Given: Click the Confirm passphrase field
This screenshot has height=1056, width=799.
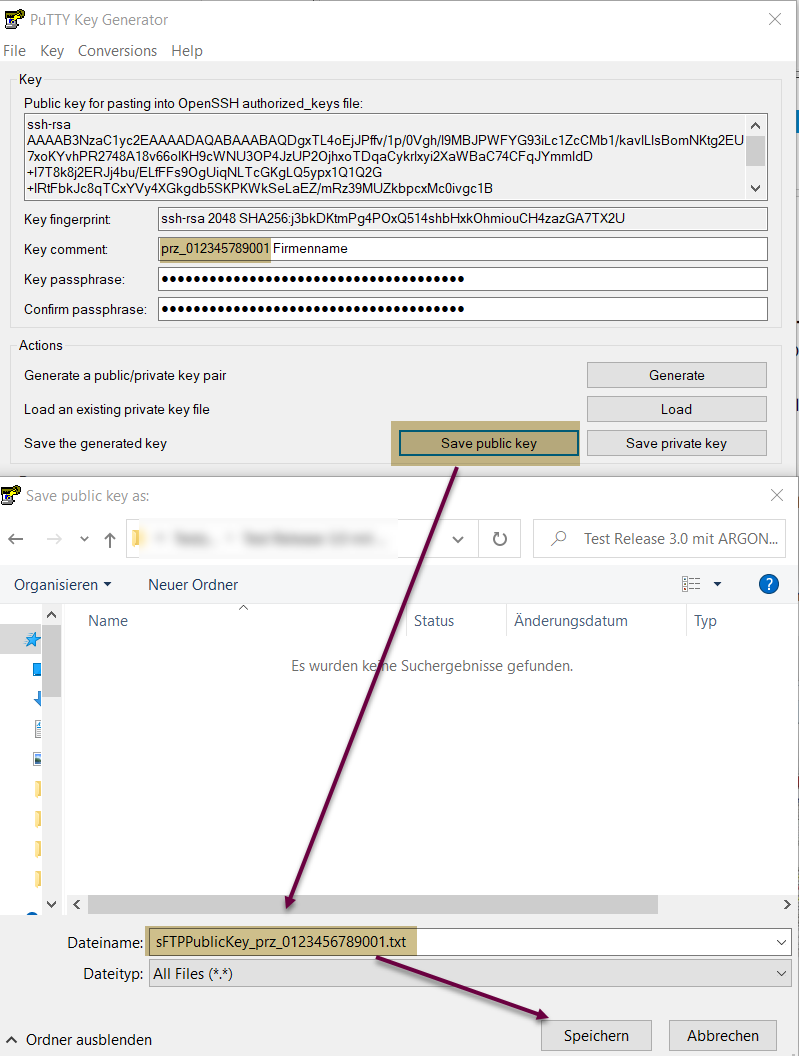Looking at the screenshot, I should (x=463, y=309).
